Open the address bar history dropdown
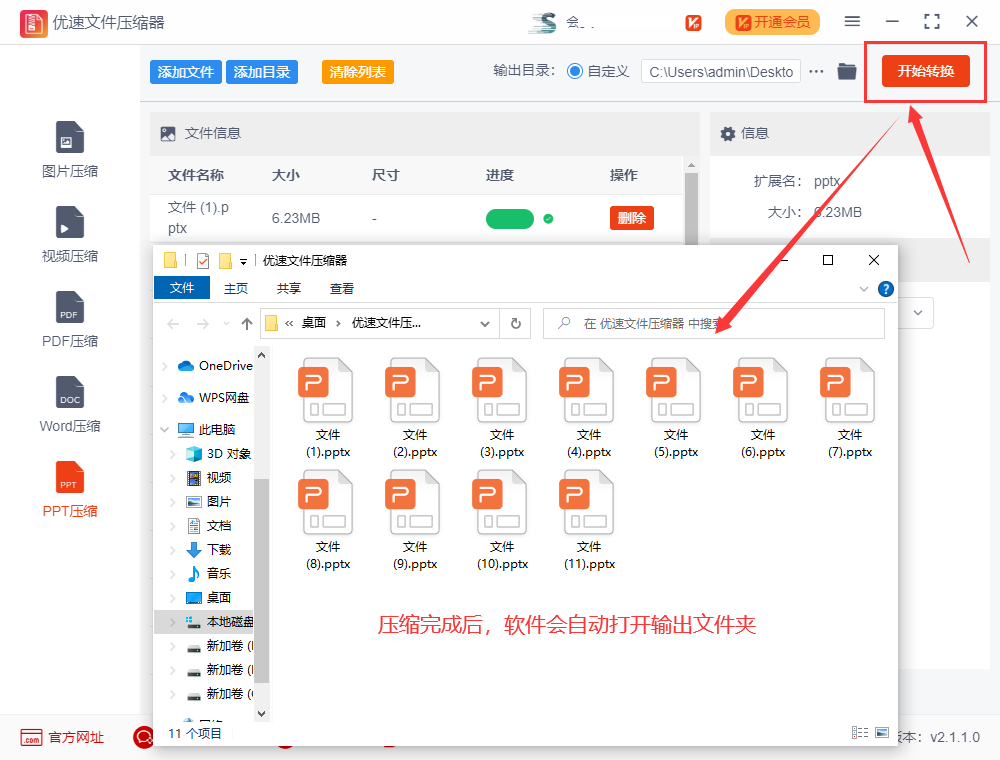Image resolution: width=1000 pixels, height=760 pixels. point(485,324)
